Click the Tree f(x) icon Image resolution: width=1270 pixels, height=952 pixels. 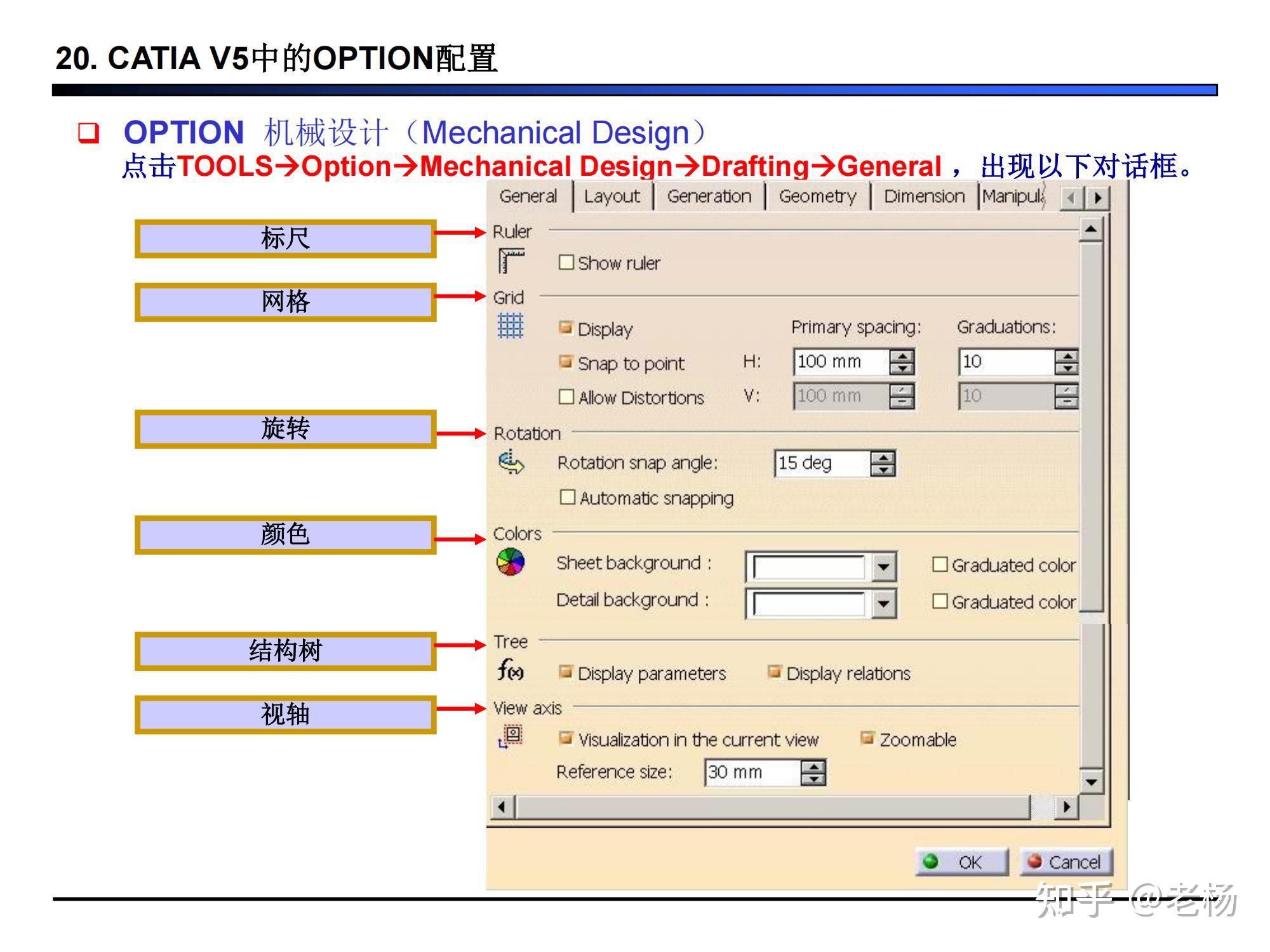(x=511, y=670)
